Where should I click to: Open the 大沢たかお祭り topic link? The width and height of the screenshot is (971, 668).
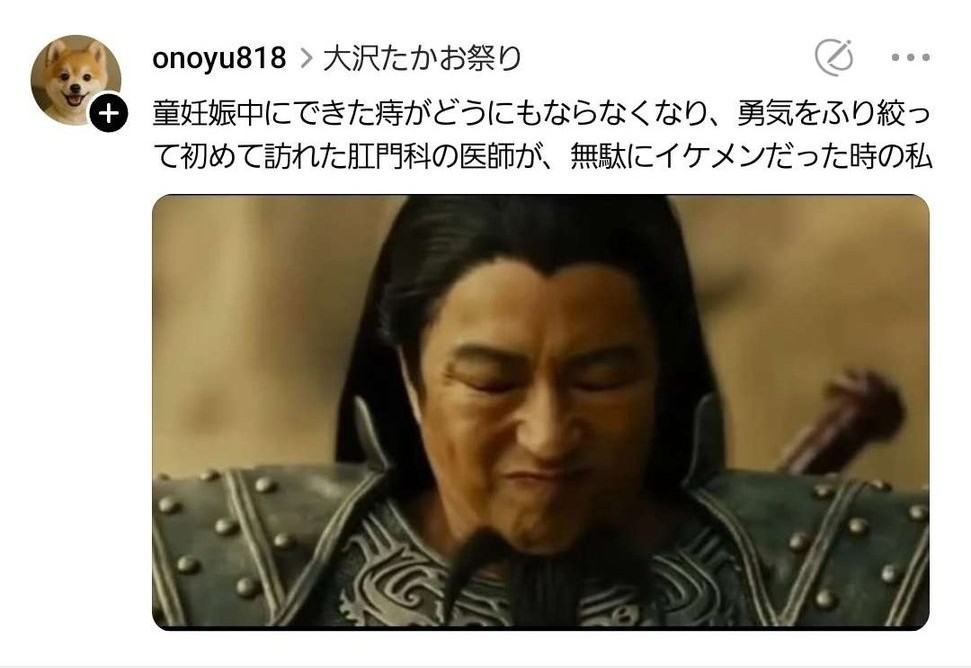(x=422, y=58)
